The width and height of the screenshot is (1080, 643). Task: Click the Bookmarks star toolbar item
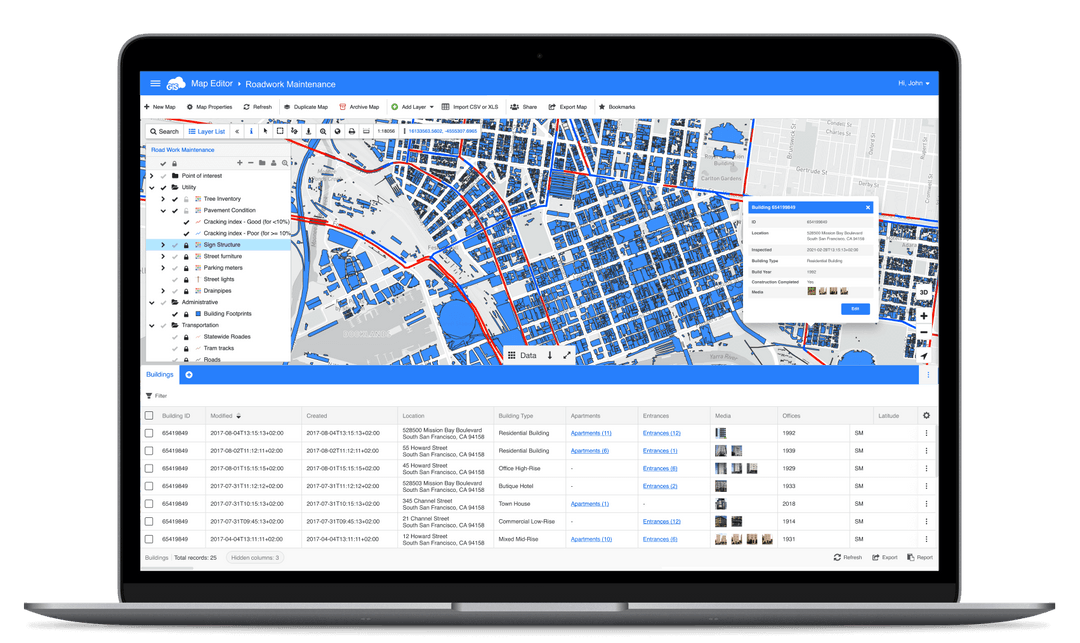616,107
